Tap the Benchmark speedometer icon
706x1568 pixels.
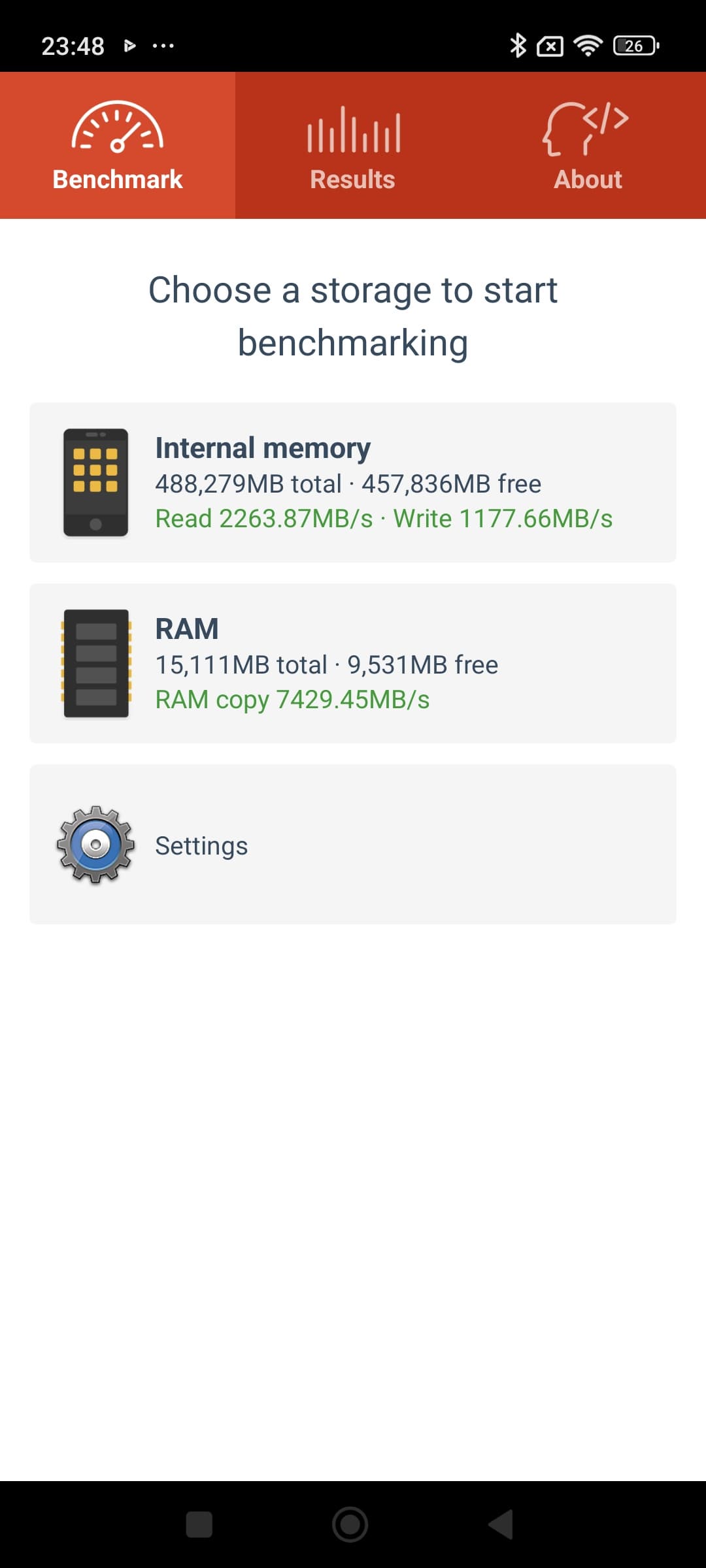pyautogui.click(x=118, y=127)
